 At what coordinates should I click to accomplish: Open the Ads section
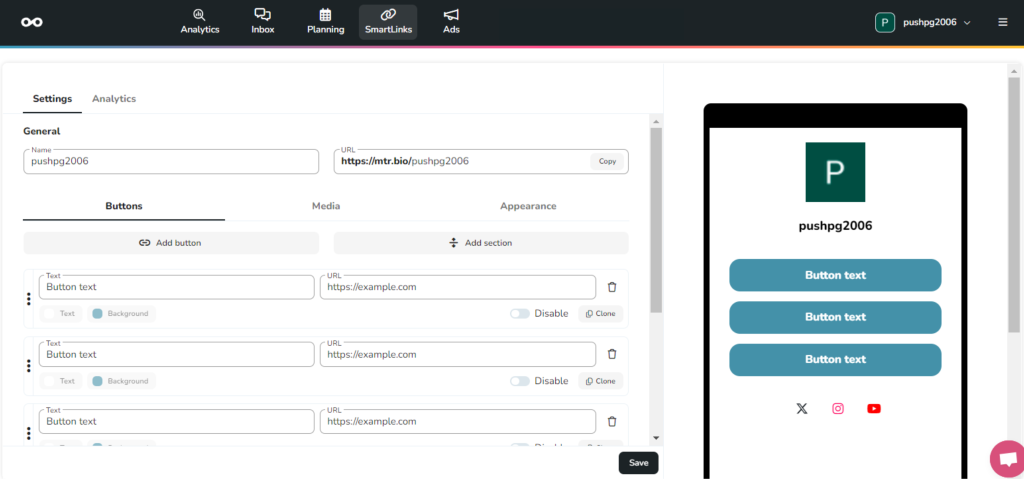451,22
